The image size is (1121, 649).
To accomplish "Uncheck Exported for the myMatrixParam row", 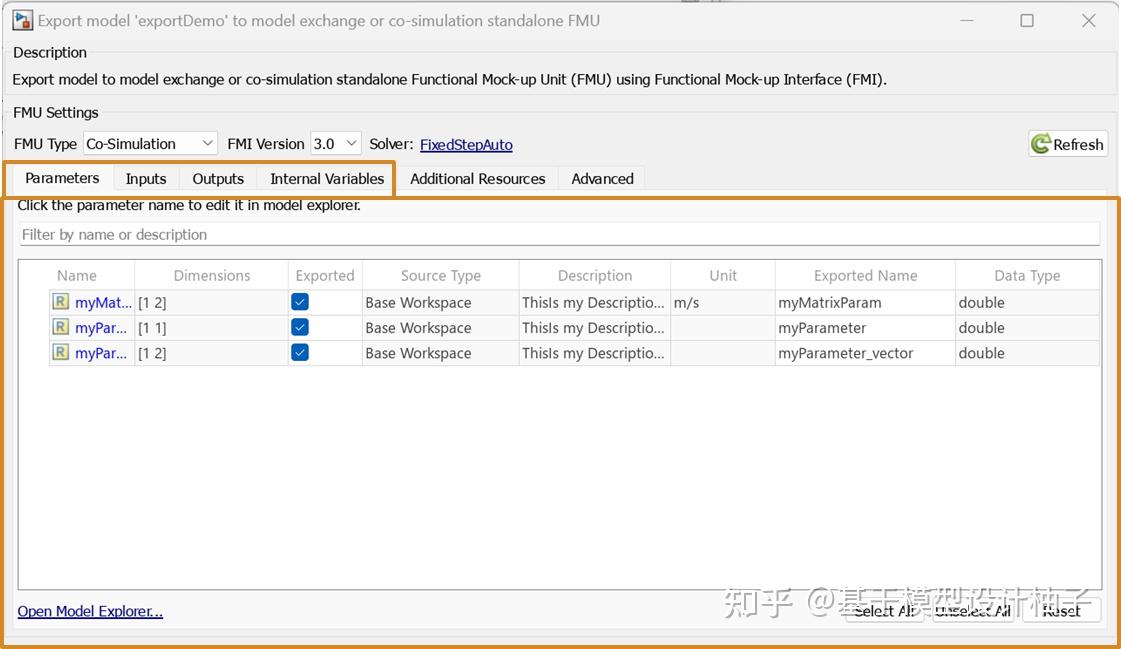I will click(300, 302).
